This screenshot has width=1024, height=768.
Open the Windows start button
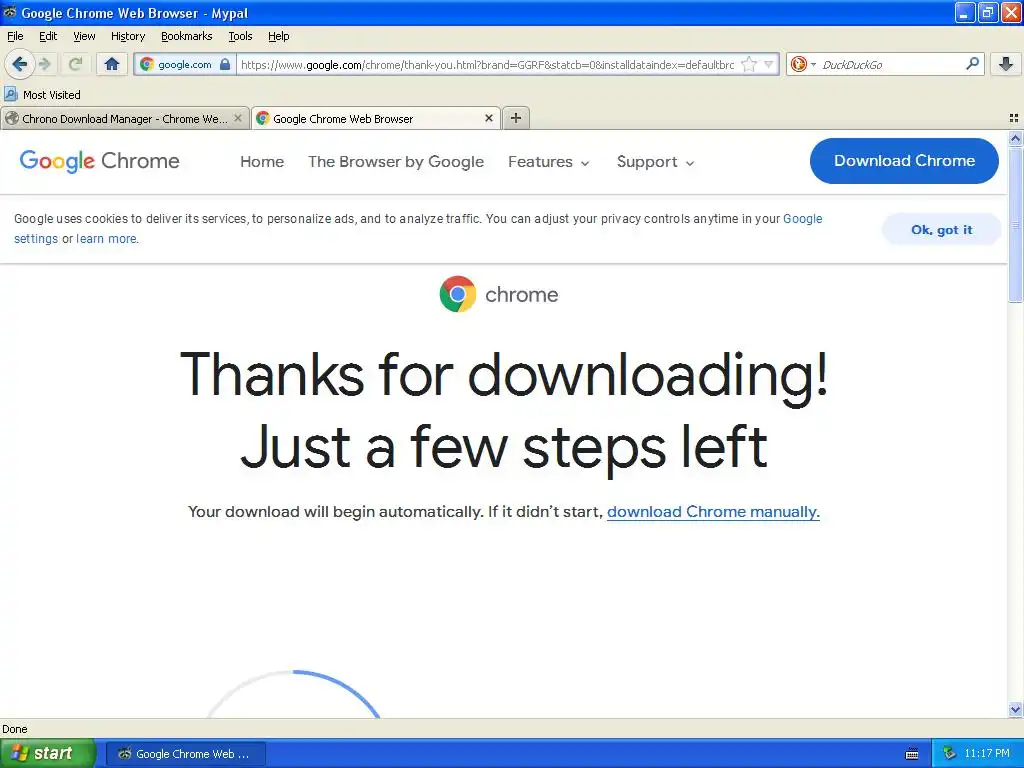48,753
